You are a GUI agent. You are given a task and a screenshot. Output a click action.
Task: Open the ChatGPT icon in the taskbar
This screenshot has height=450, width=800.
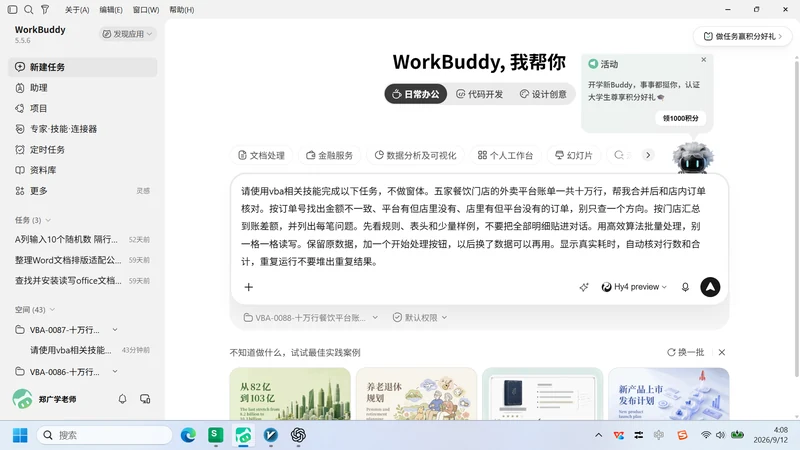(x=298, y=435)
